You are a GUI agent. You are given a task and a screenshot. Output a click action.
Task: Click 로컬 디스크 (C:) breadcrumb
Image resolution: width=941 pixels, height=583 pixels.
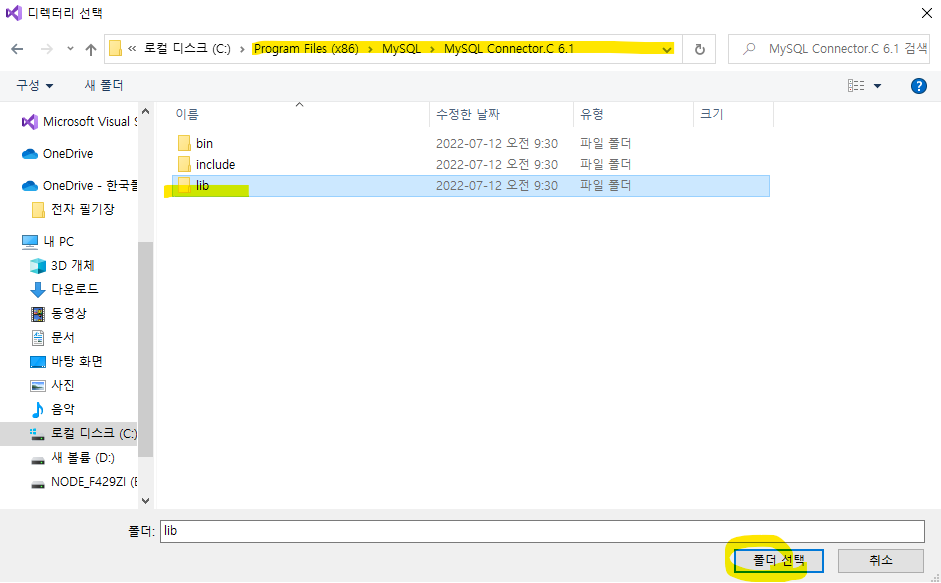(187, 49)
